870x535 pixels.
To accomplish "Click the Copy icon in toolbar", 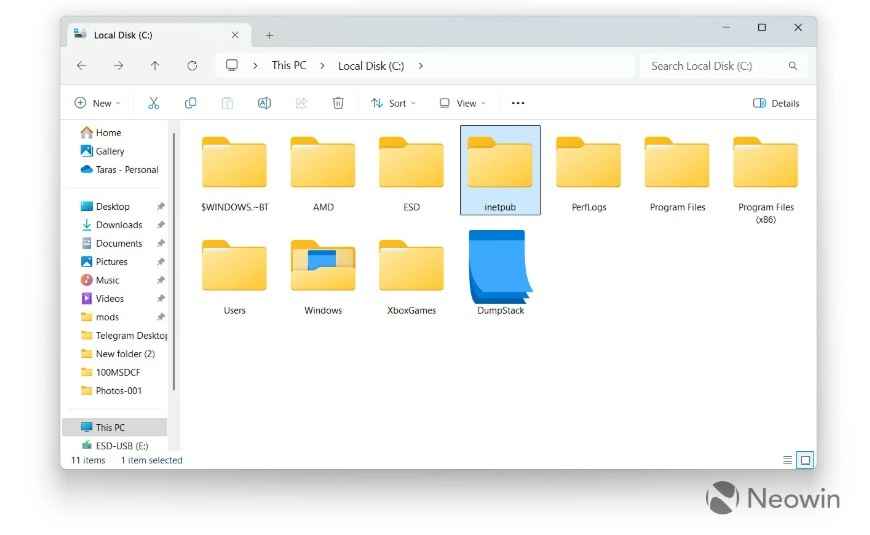I will pos(190,103).
